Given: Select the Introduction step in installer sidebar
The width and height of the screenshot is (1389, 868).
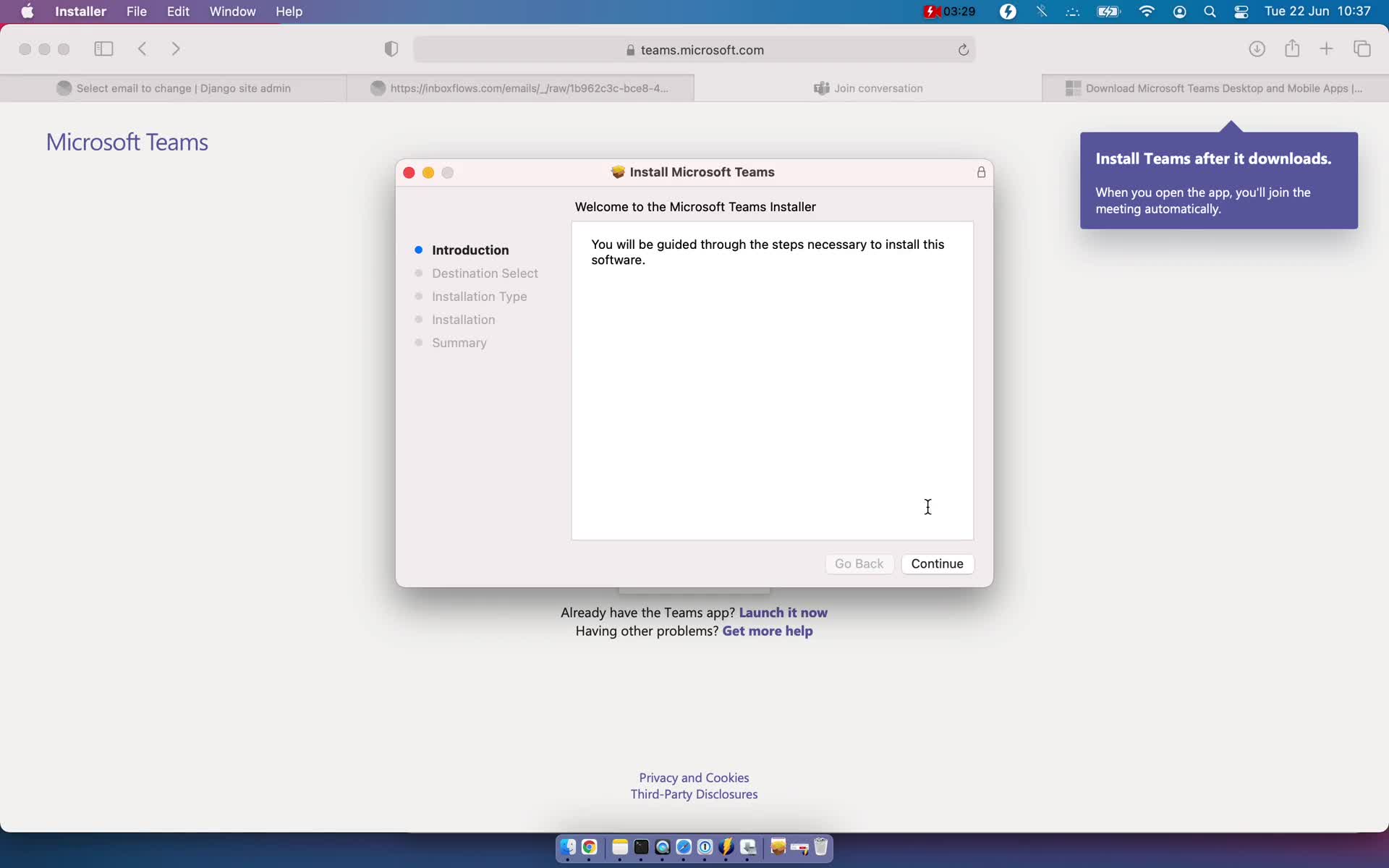Looking at the screenshot, I should click(470, 249).
